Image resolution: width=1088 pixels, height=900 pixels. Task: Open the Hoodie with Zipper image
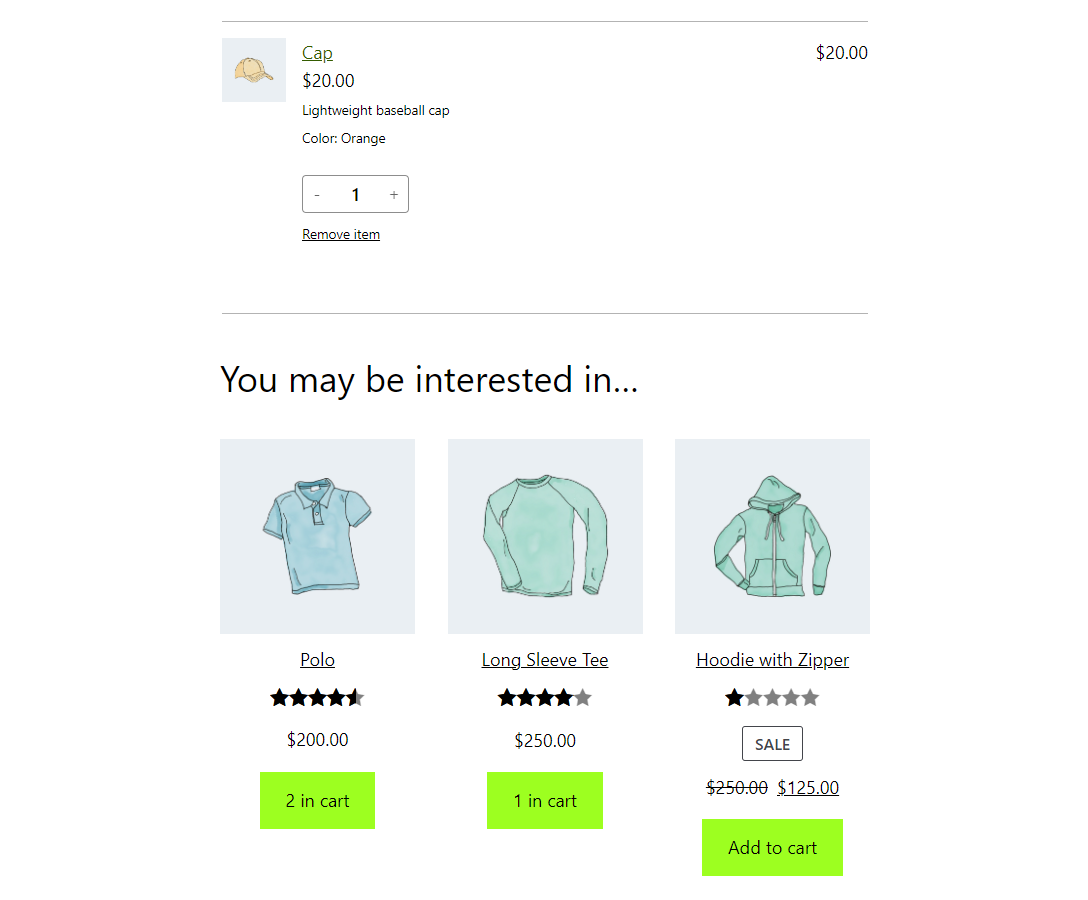tap(772, 536)
